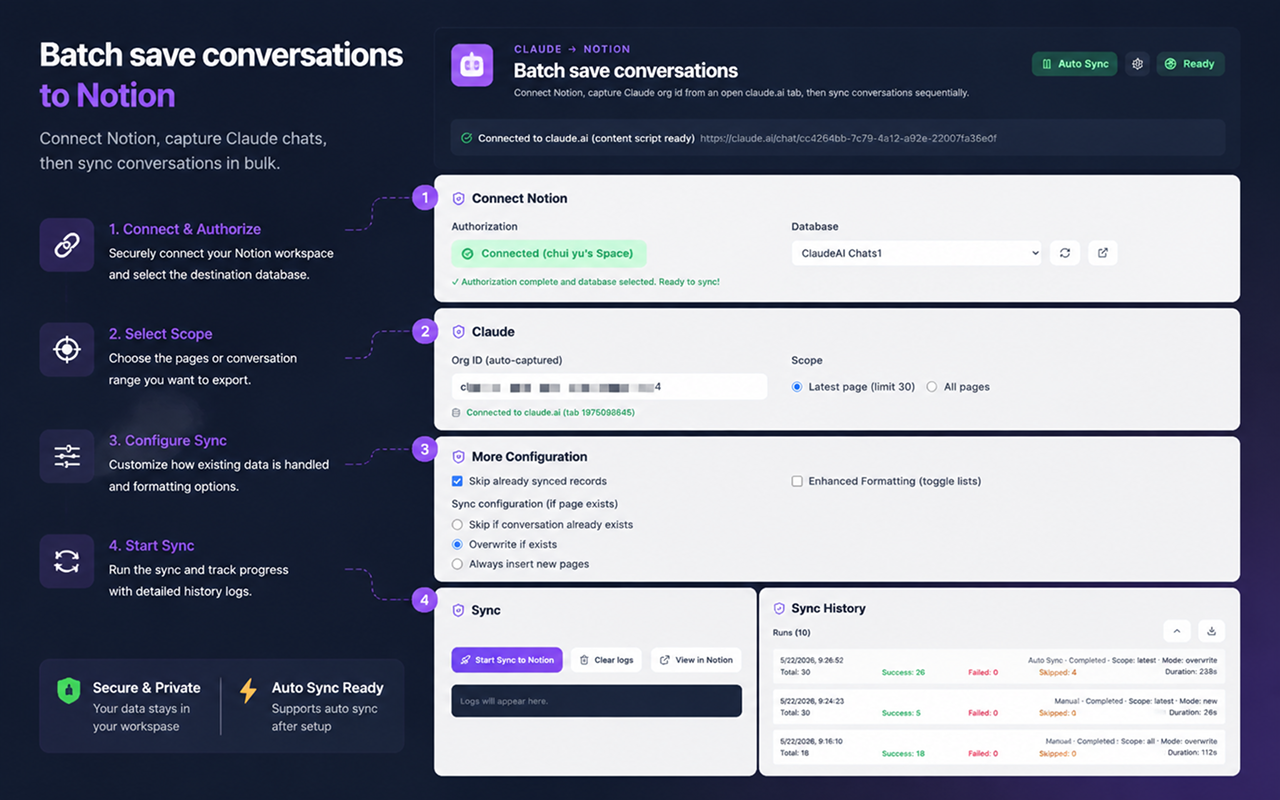Click the "3. Configure Sync" heading
Screen dimensions: 1280x800
tap(168, 440)
